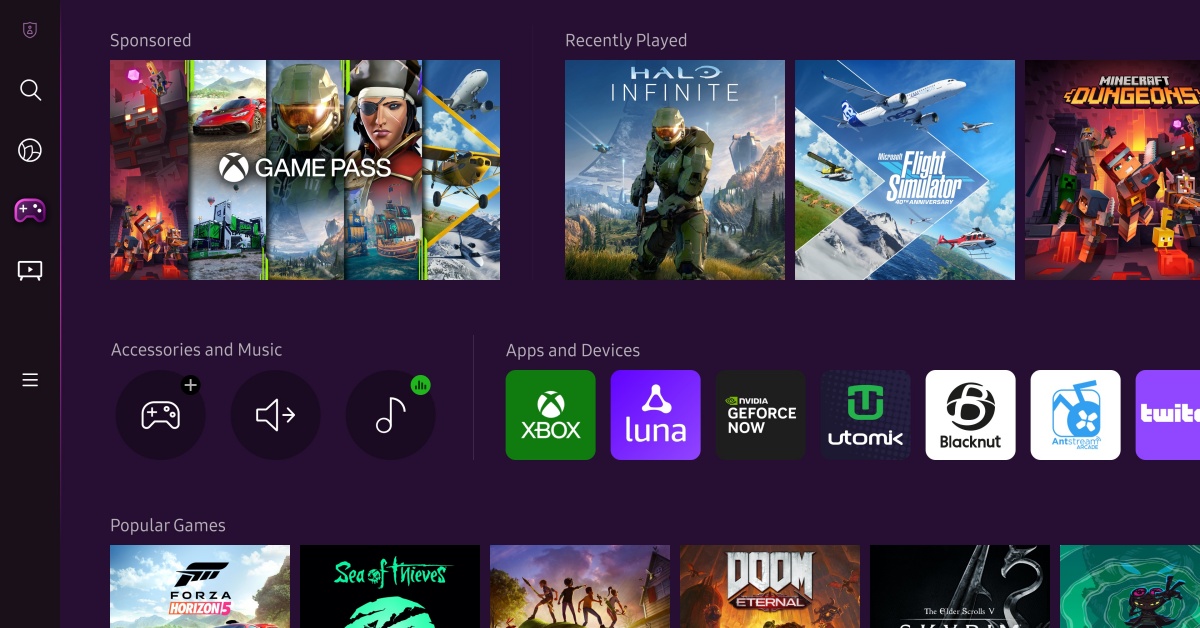Pick The Elder Scrolls V Skyrim tile

click(x=960, y=586)
